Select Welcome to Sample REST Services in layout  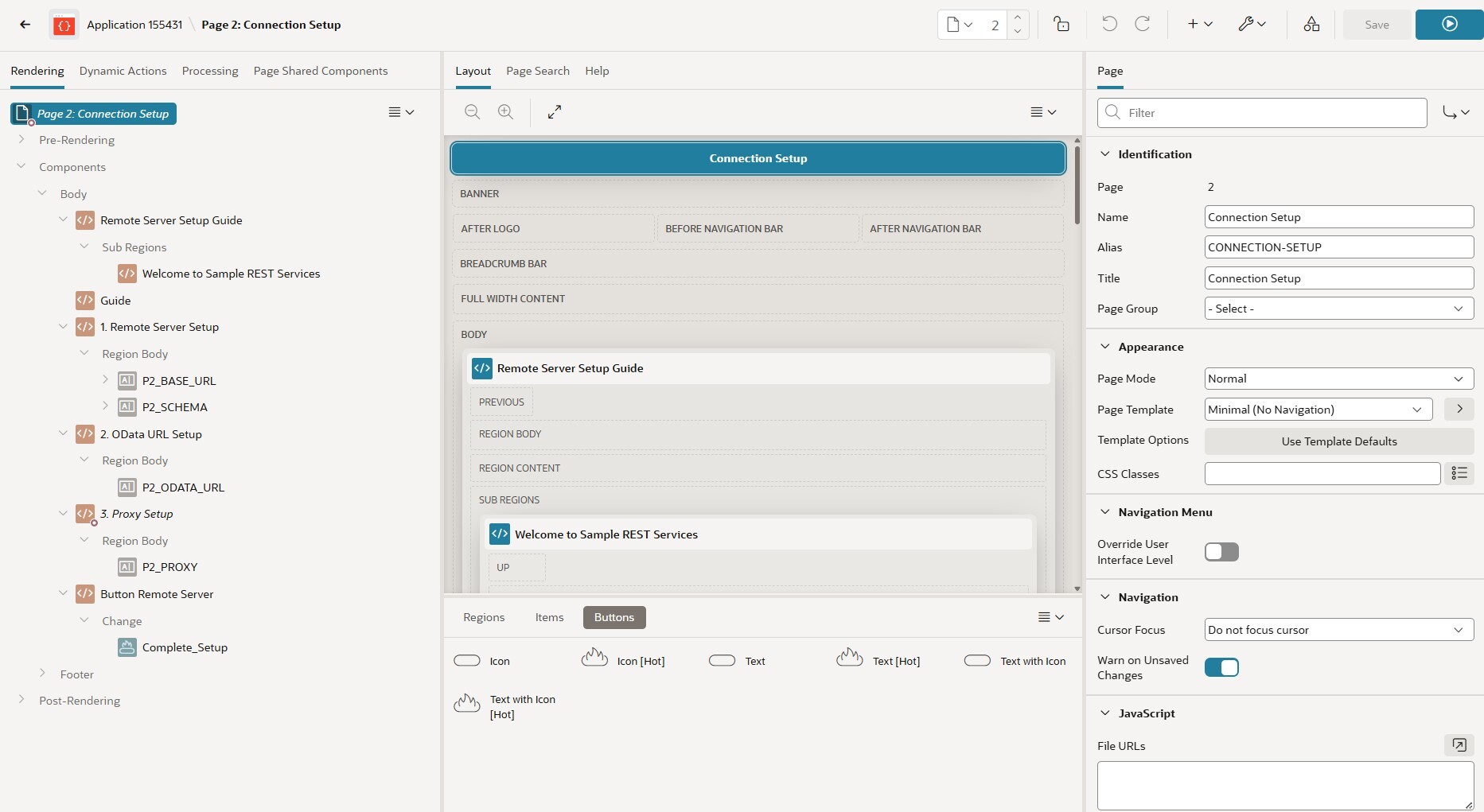(758, 534)
